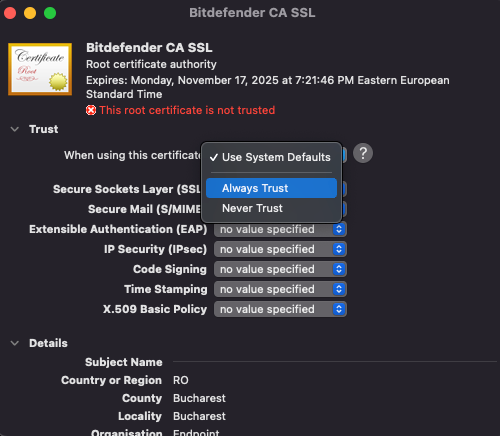
Task: Click the Secure Mail (S/MIME) label
Action: (144, 209)
